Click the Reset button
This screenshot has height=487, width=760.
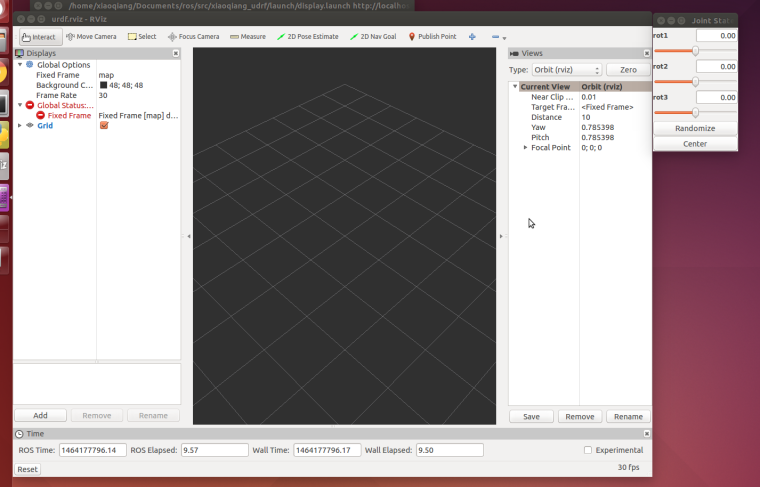27,469
